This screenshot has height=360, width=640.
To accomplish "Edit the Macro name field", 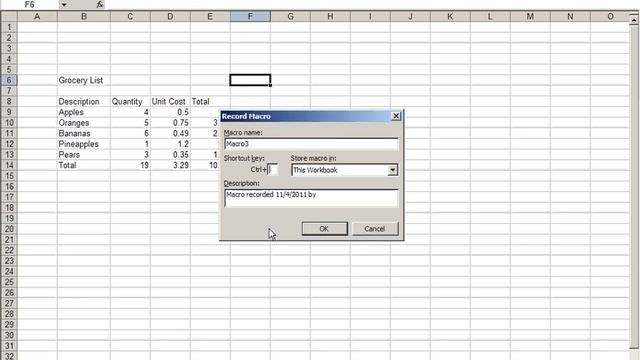I will point(311,144).
